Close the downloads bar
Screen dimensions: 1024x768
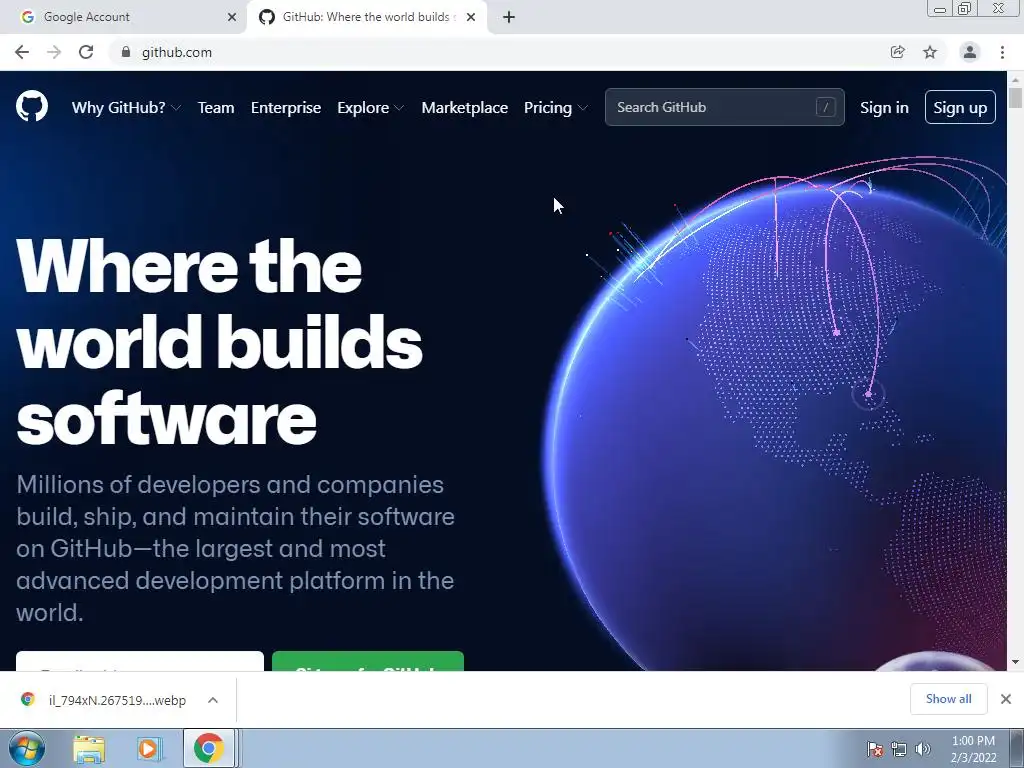[1006, 699]
